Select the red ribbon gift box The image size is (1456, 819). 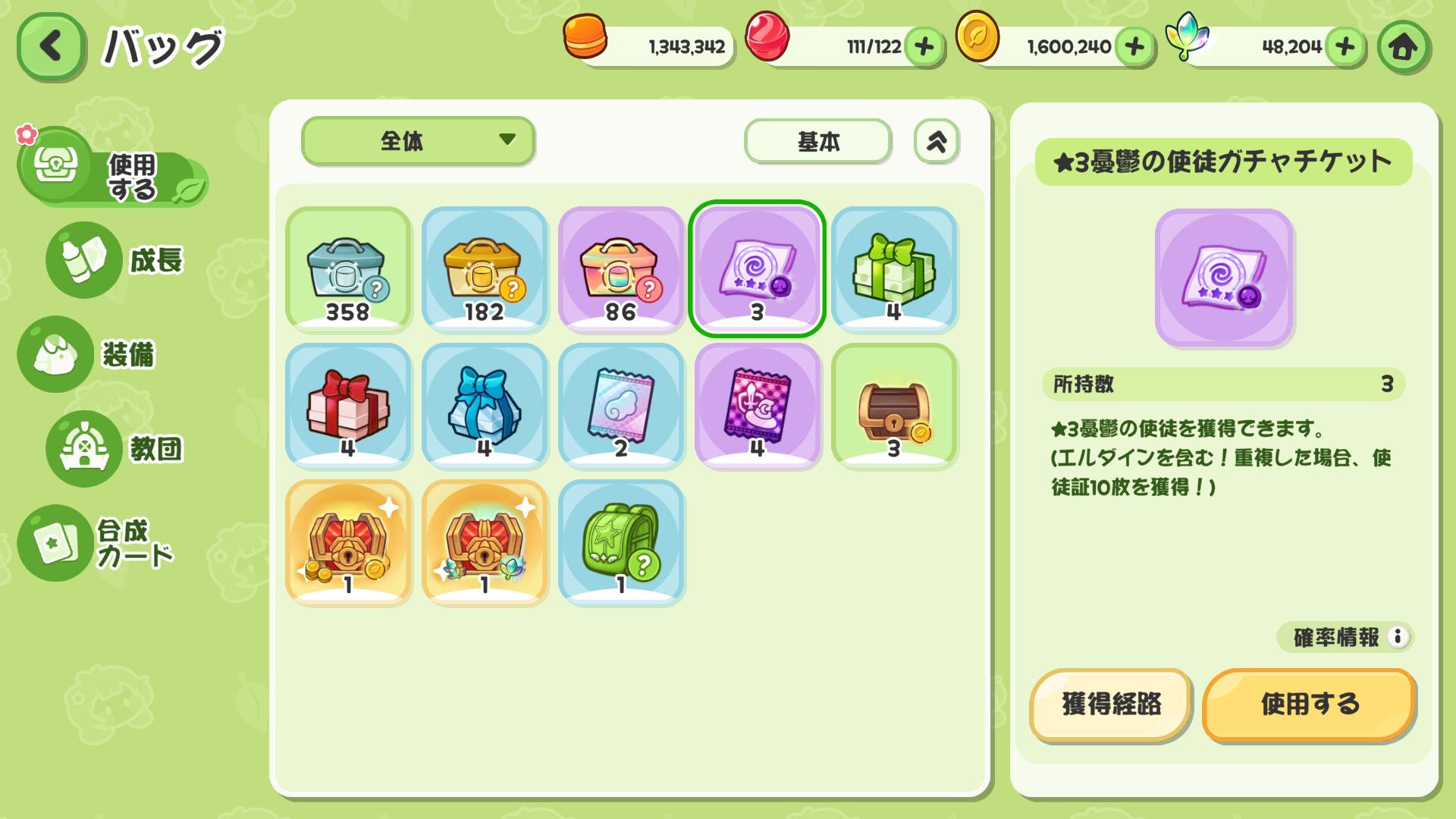(x=348, y=406)
